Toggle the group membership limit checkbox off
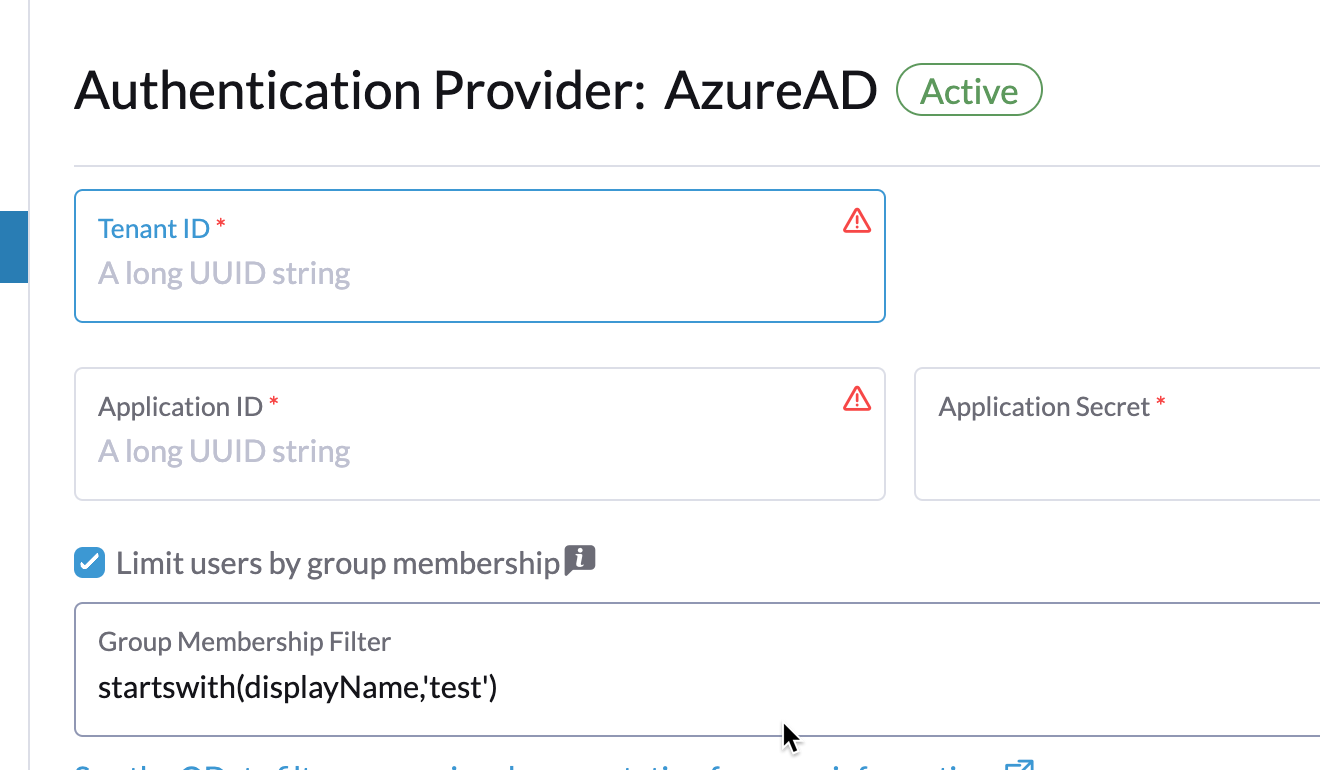This screenshot has width=1320, height=770. [x=89, y=562]
